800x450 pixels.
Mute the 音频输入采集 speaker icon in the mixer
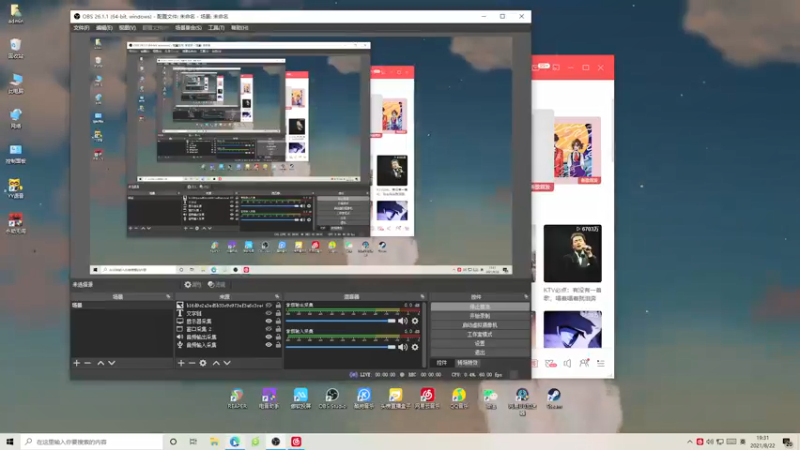[403, 347]
